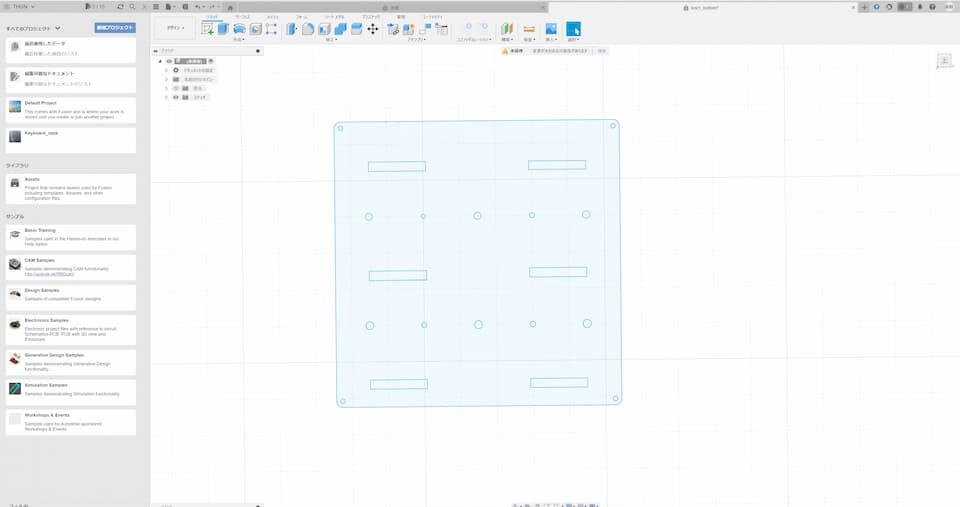This screenshot has width=960, height=507.
Task: Expand the Document Settings tree node
Action: tap(166, 70)
